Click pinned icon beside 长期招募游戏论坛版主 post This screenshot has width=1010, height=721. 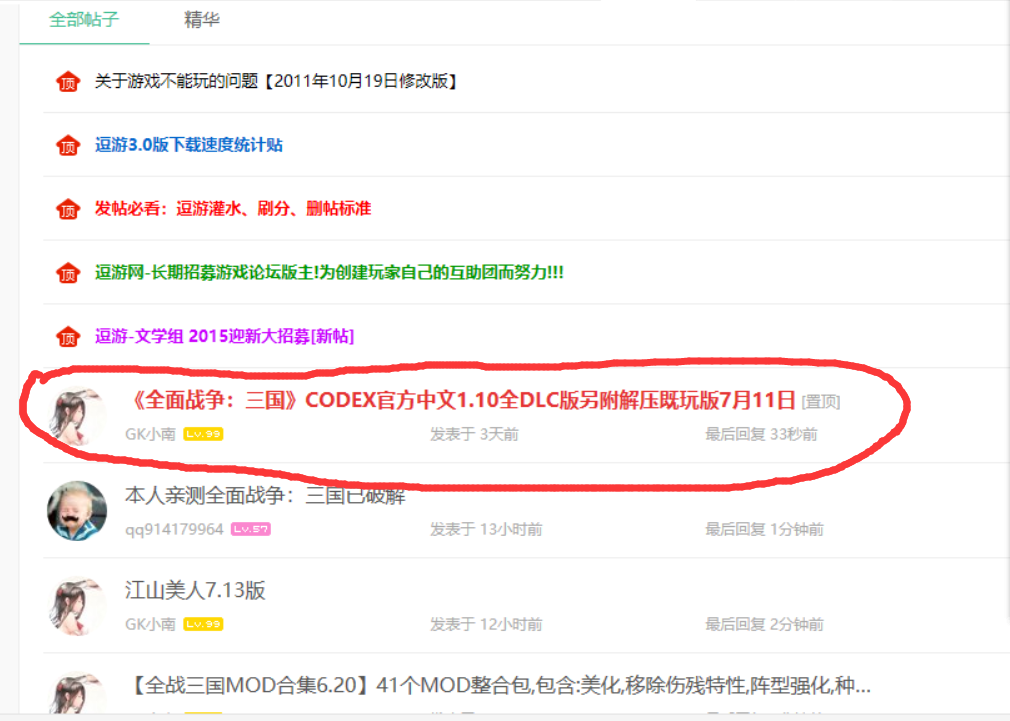coord(68,273)
